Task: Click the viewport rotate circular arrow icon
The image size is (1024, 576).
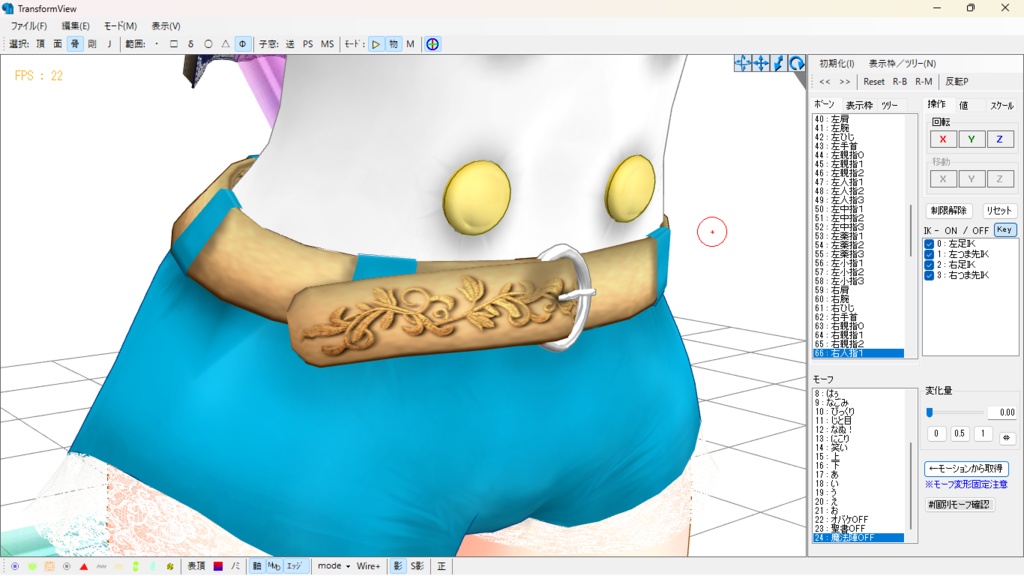Action: click(796, 63)
